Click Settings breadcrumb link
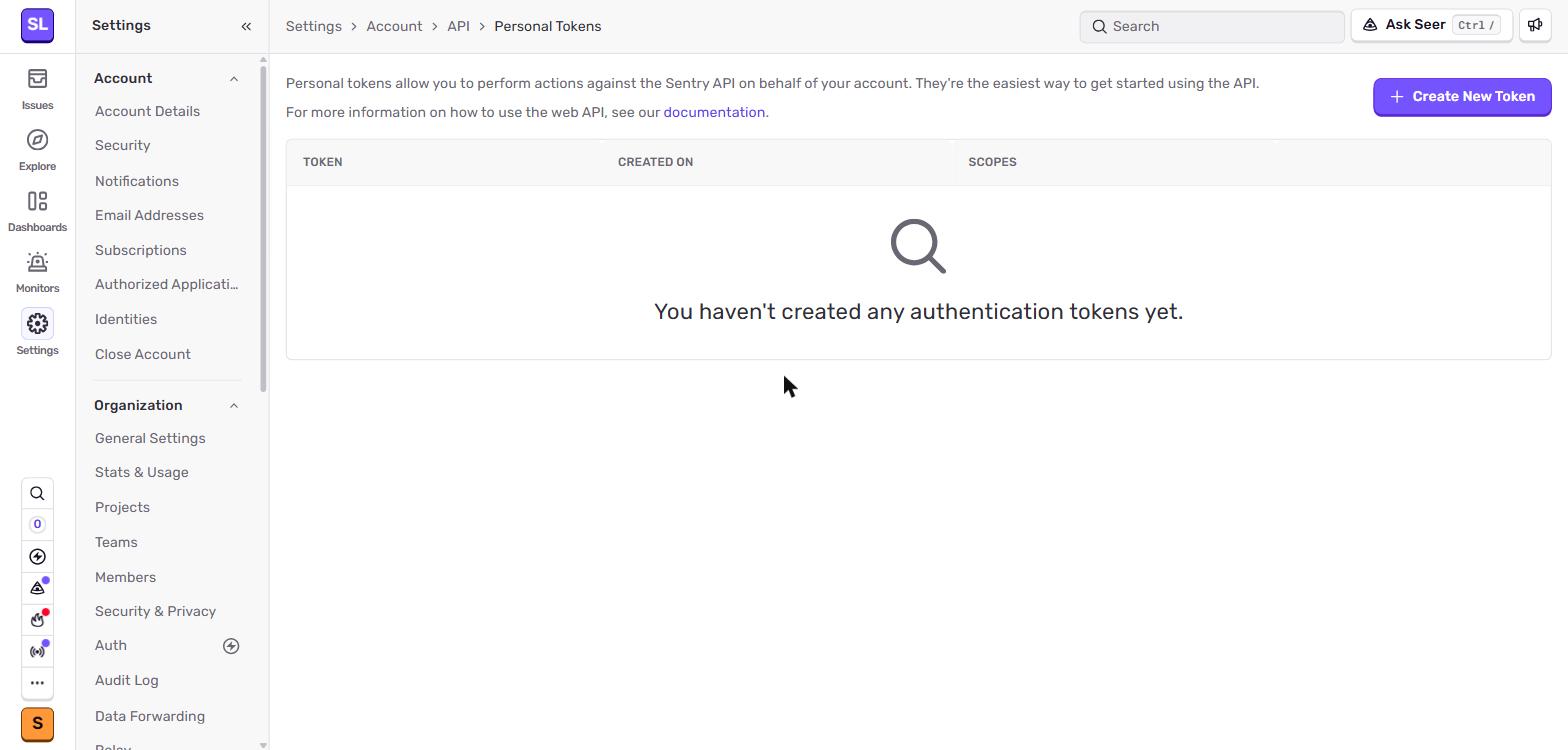 pyautogui.click(x=314, y=26)
